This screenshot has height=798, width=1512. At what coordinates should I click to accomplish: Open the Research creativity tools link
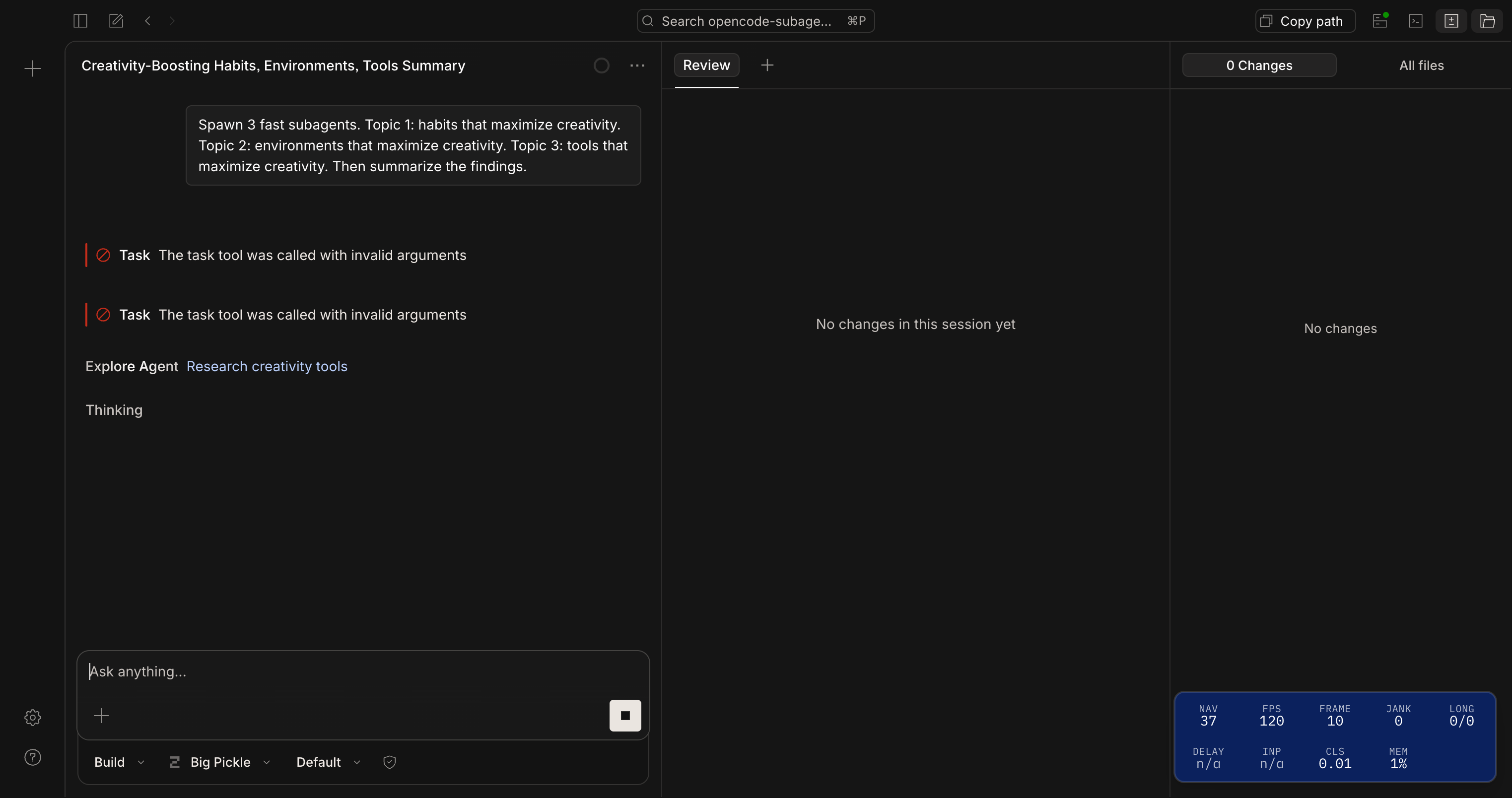pos(267,366)
